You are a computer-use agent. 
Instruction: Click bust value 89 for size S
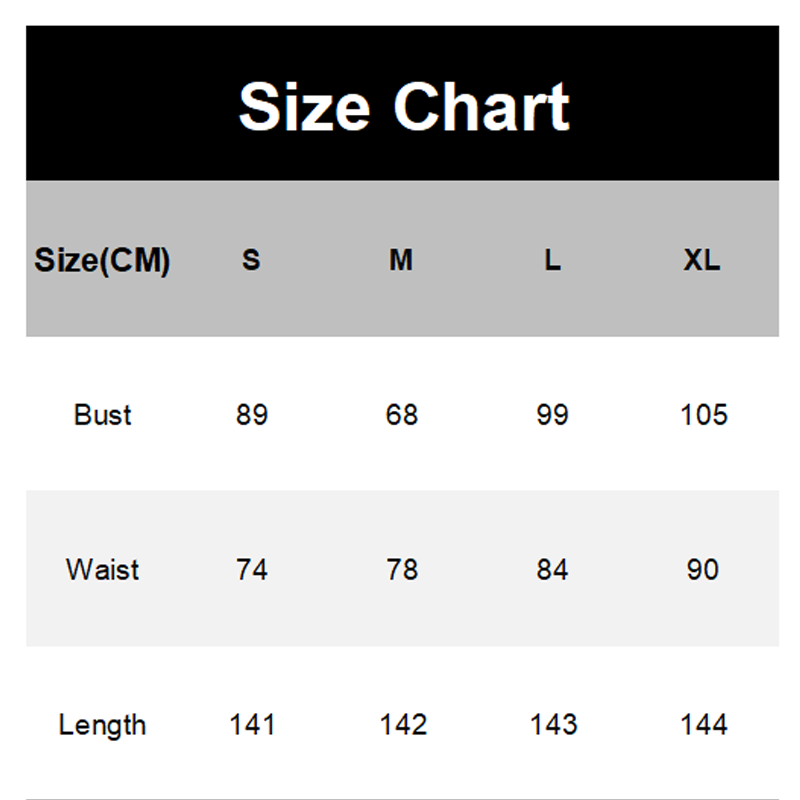(252, 415)
